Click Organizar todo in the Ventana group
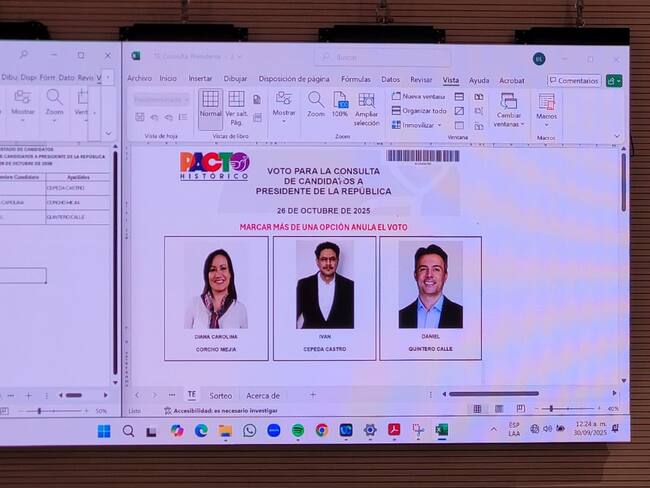This screenshot has width=650, height=488. pos(419,111)
